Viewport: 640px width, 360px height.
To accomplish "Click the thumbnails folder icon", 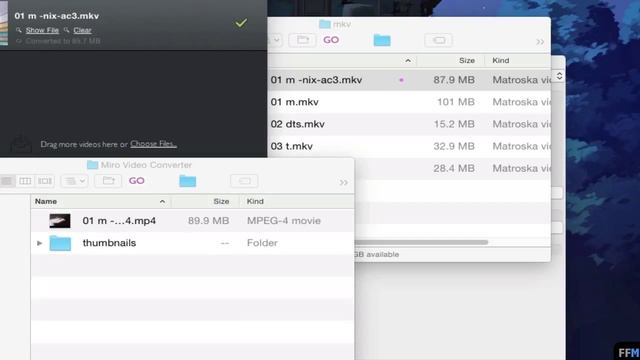I will click(x=60, y=243).
